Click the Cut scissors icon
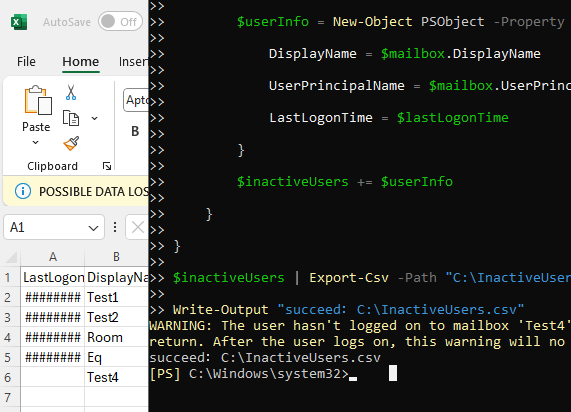Viewport: 571px width, 412px height. point(71,93)
